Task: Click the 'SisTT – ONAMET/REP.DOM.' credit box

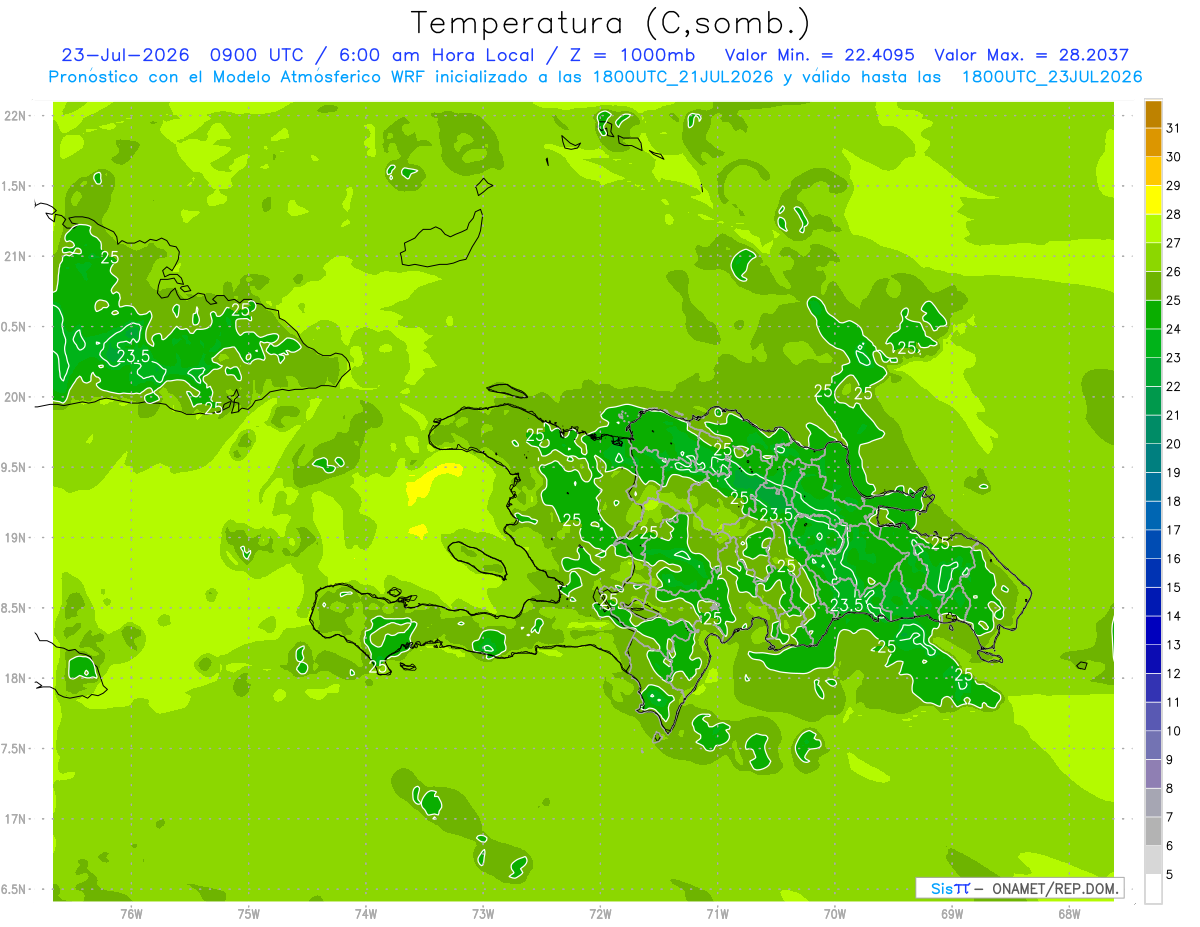Action: 1020,888
